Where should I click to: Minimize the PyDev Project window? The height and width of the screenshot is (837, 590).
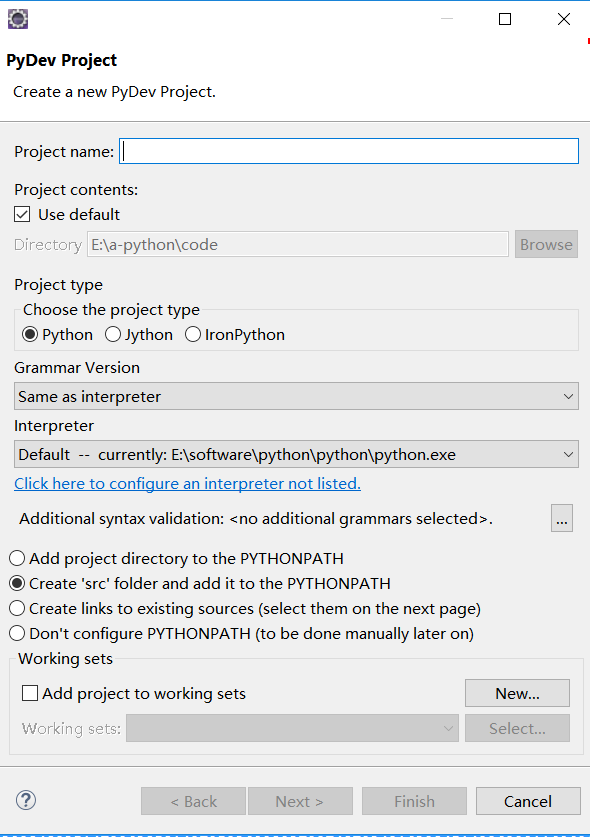tap(447, 19)
